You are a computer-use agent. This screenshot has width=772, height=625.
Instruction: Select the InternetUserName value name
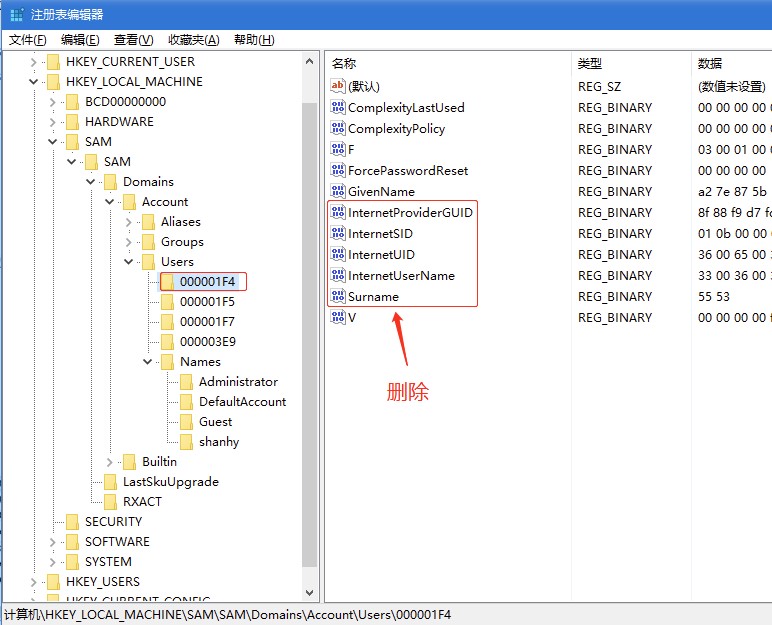[x=401, y=276]
